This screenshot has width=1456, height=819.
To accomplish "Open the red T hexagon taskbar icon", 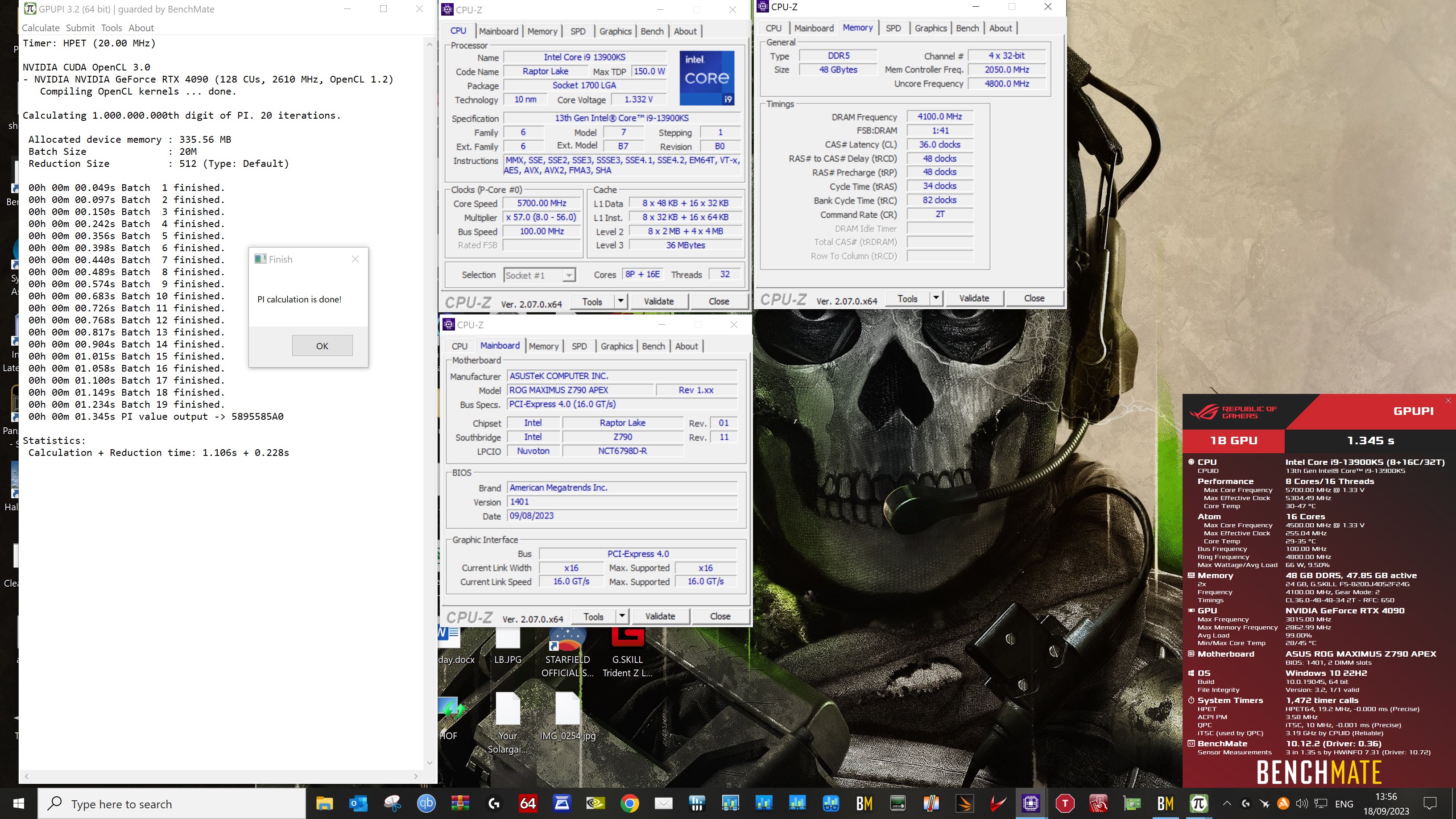I will point(1065,803).
